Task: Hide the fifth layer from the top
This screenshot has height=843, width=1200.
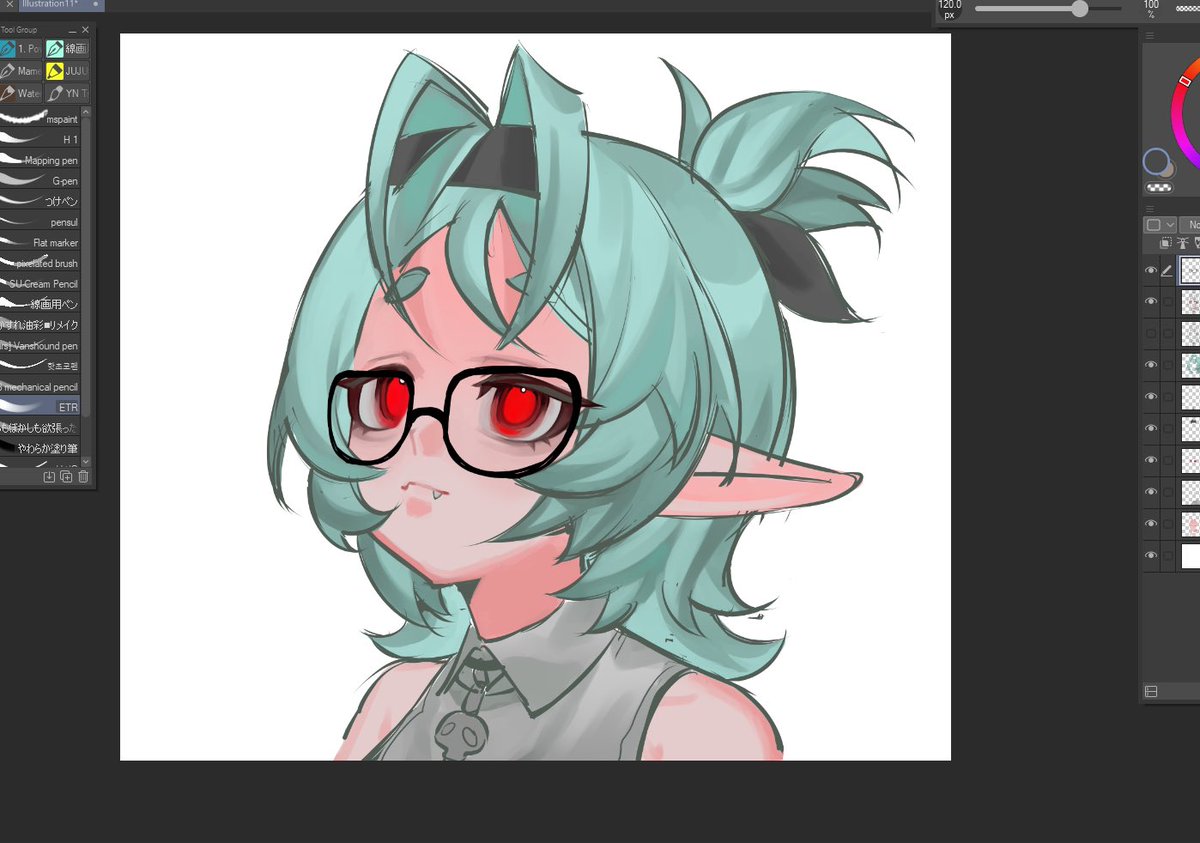Action: click(x=1151, y=397)
